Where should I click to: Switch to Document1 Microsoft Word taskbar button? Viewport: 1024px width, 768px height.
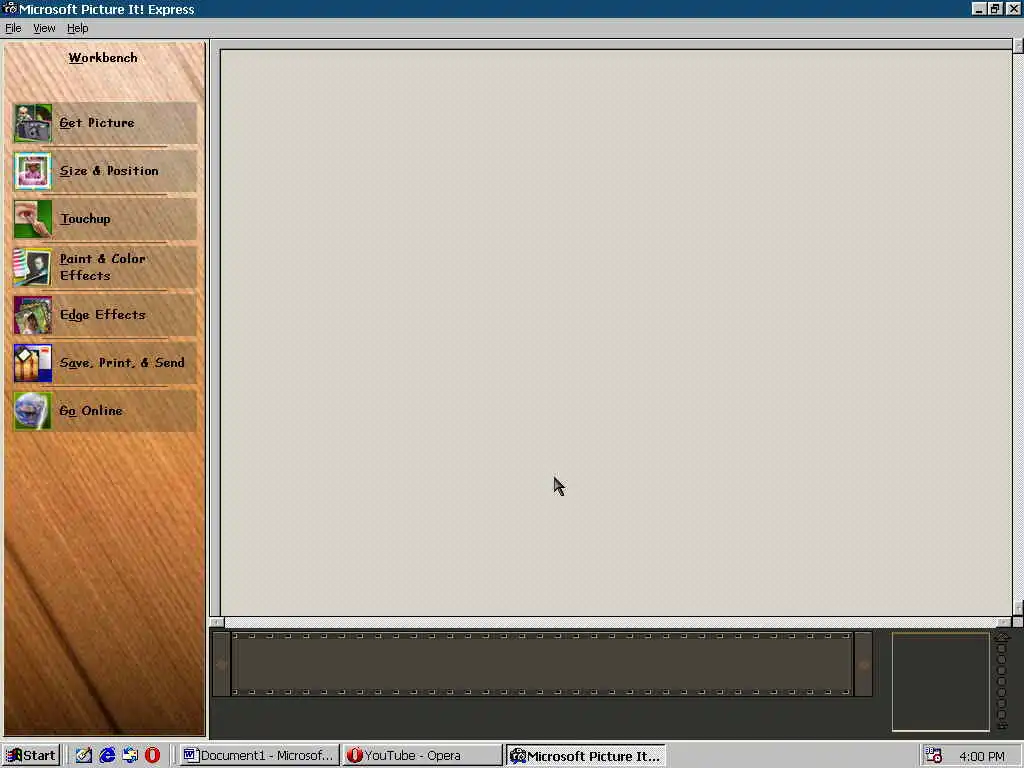(259, 756)
